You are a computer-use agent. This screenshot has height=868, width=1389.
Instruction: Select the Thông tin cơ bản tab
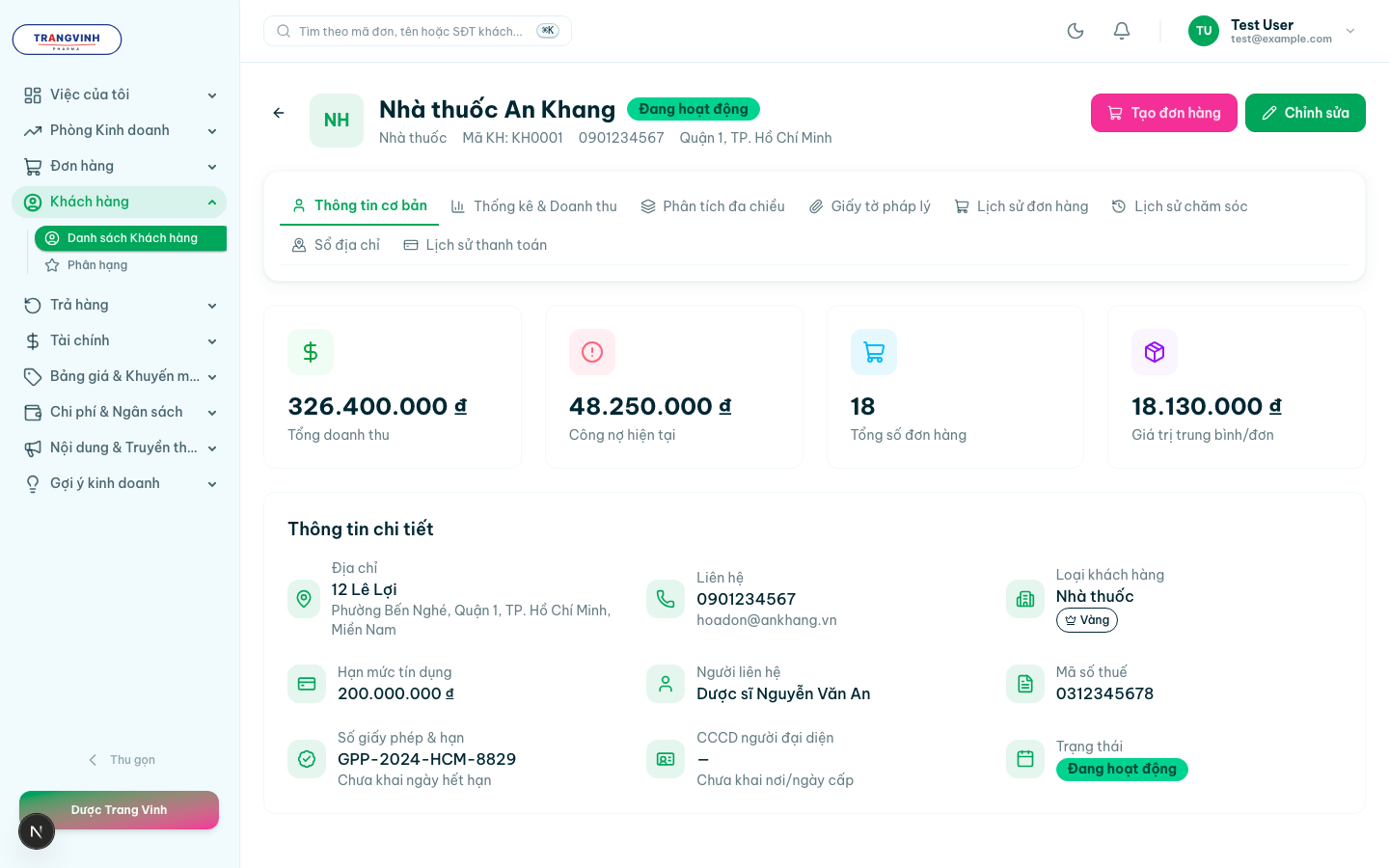pos(359,205)
